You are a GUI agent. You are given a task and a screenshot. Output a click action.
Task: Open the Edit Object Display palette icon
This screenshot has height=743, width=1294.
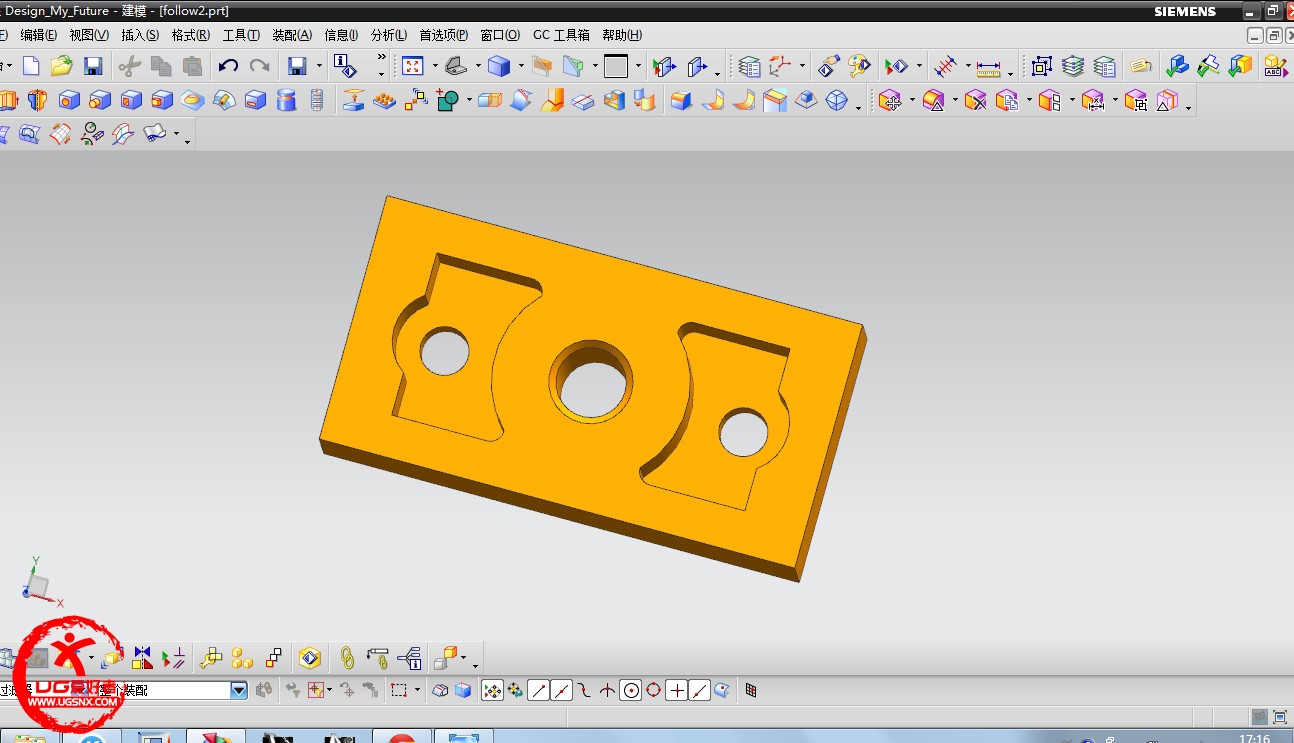[859, 67]
